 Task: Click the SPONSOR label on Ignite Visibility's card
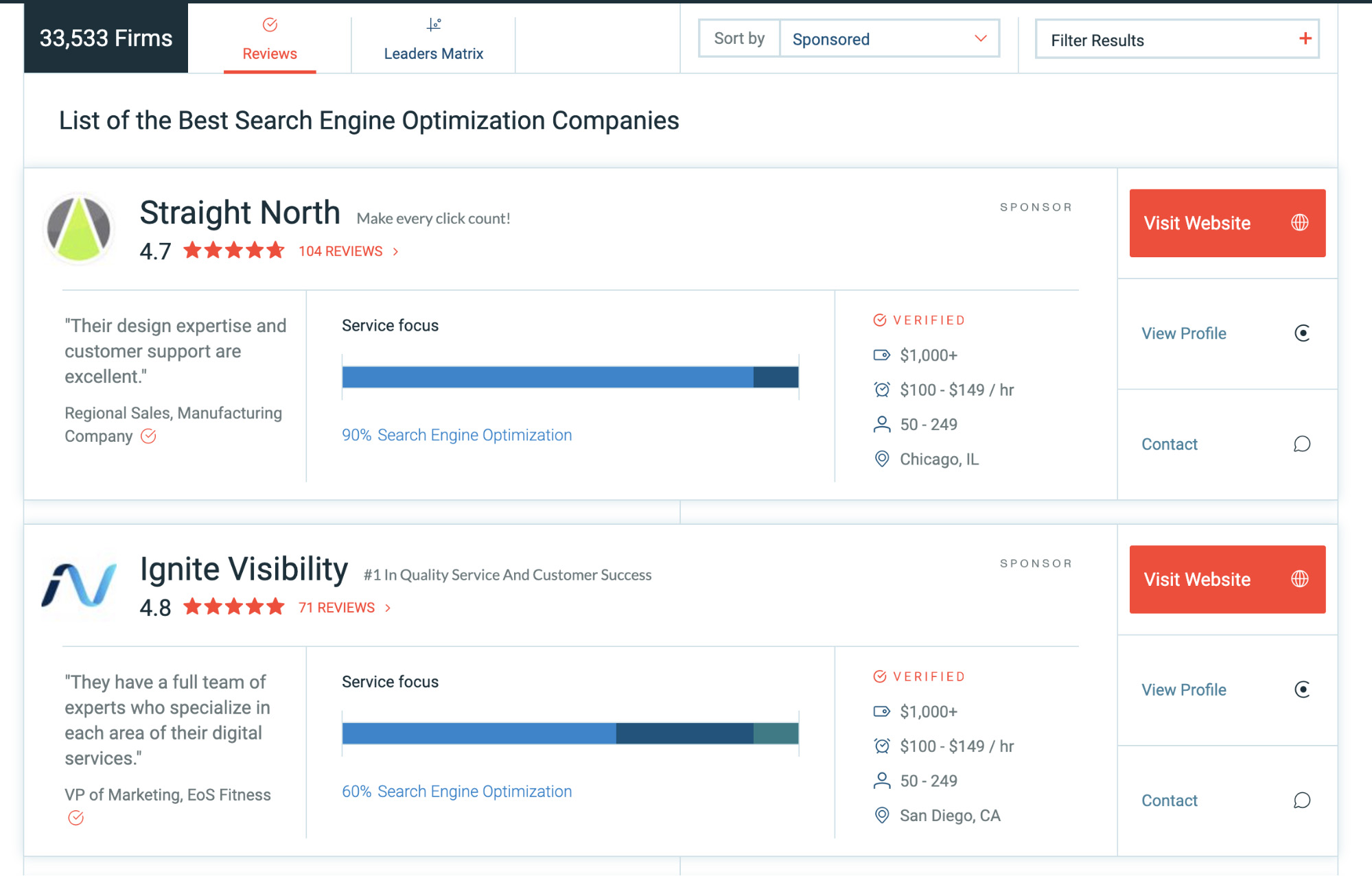point(1036,563)
